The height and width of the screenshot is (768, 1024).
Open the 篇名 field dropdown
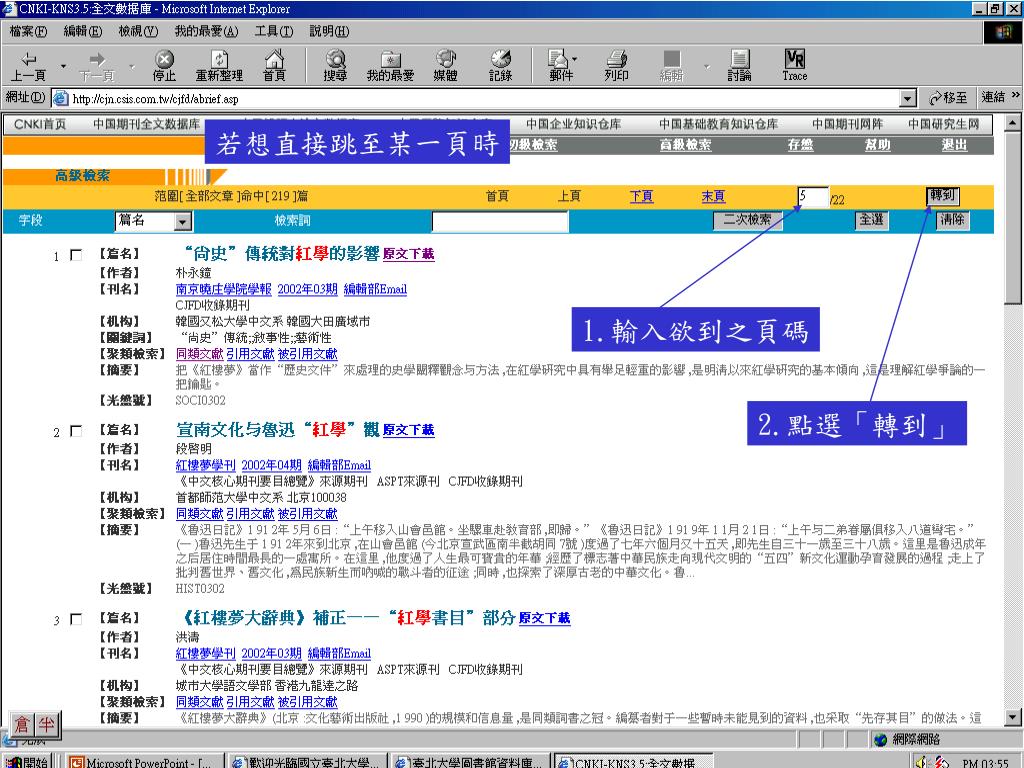pos(184,222)
